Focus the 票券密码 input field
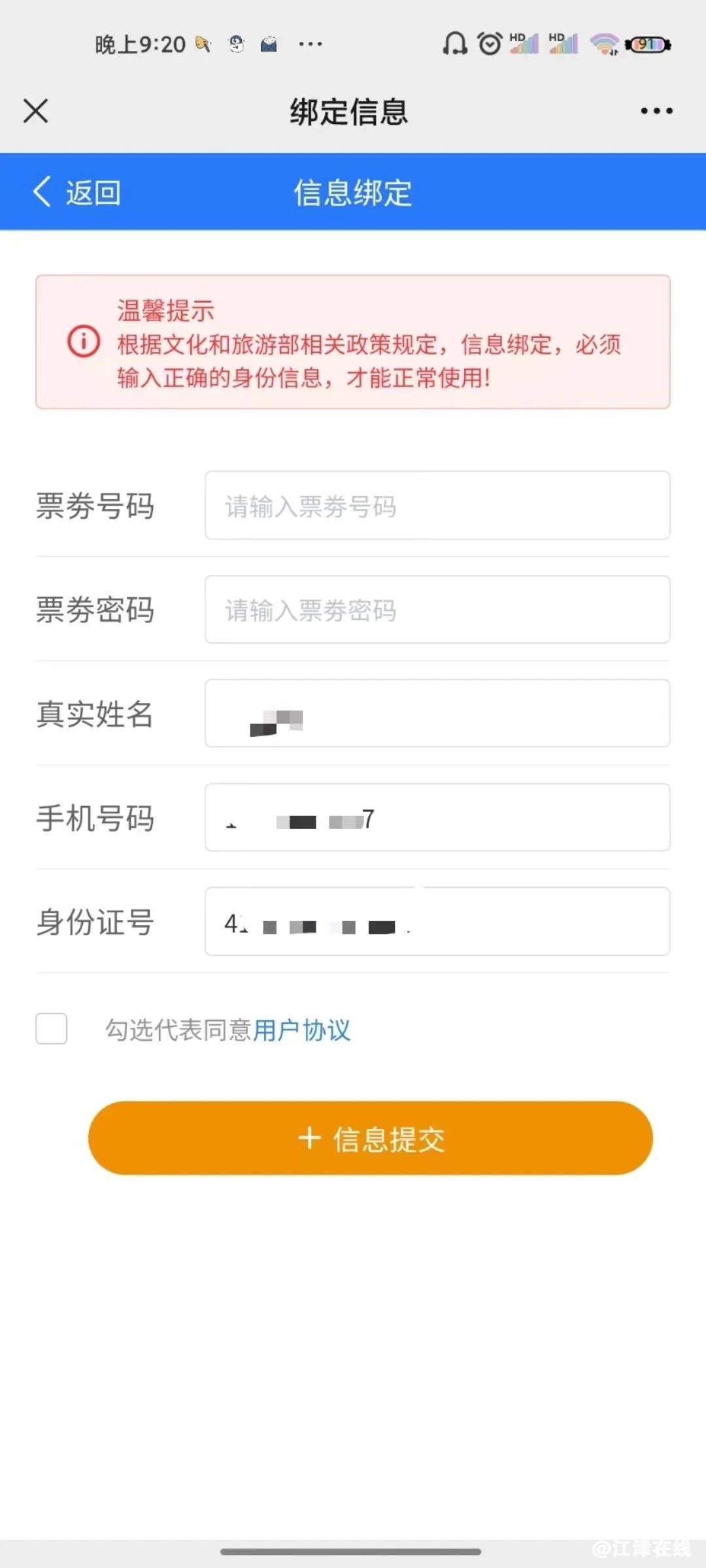 437,610
